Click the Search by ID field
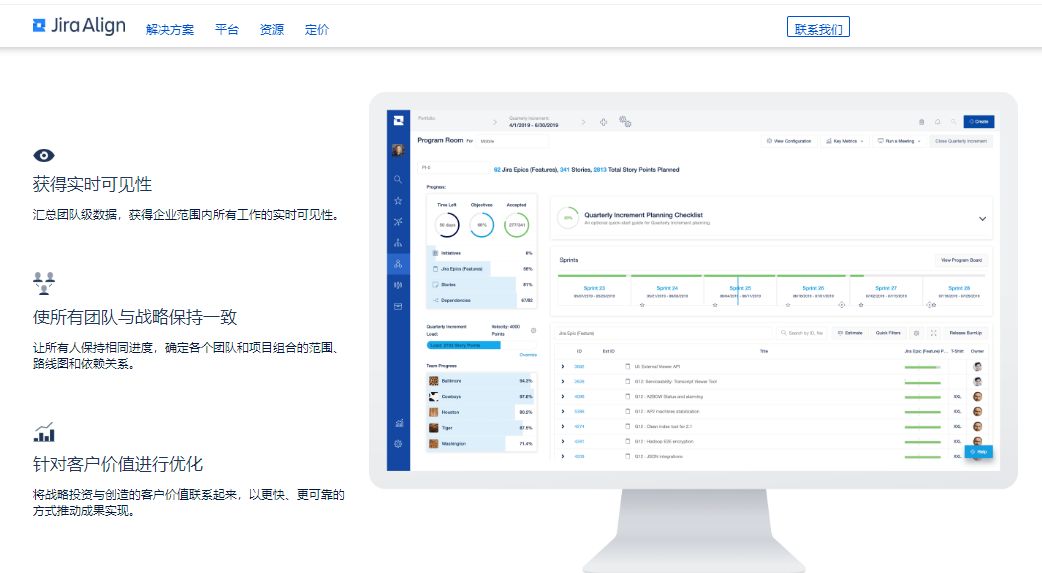Image resolution: width=1042 pixels, height=573 pixels. pos(802,333)
